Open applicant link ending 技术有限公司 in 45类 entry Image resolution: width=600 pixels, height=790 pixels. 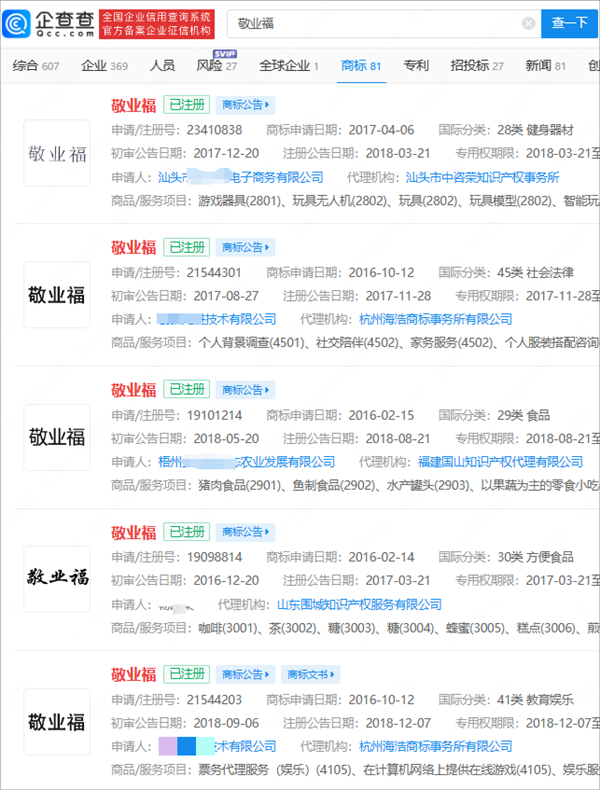217,319
